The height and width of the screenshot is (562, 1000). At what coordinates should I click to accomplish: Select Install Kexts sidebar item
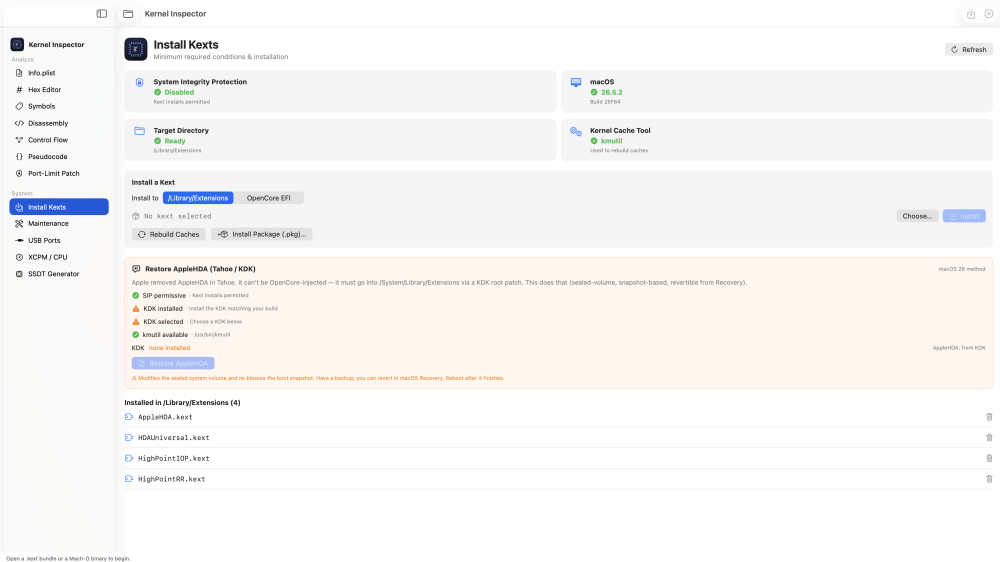pos(59,207)
